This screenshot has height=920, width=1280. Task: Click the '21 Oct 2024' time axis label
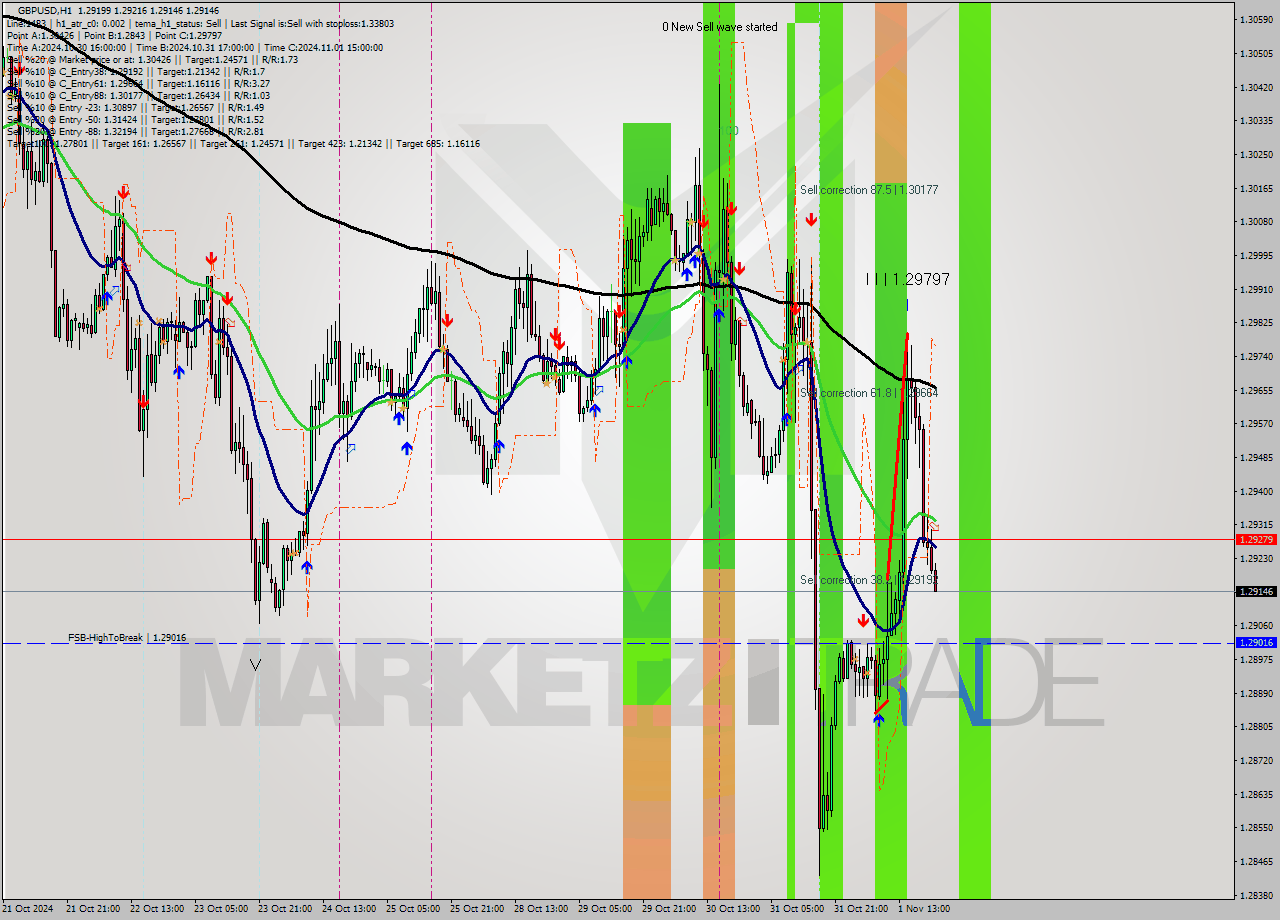coord(30,909)
